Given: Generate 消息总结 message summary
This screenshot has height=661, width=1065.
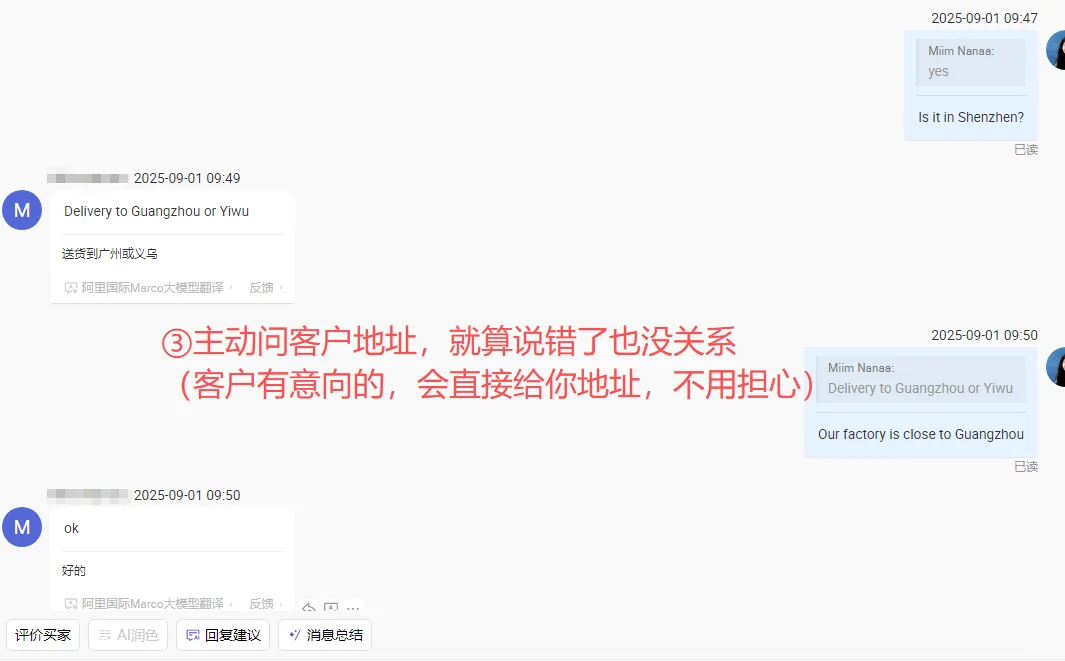Looking at the screenshot, I should [x=325, y=635].
